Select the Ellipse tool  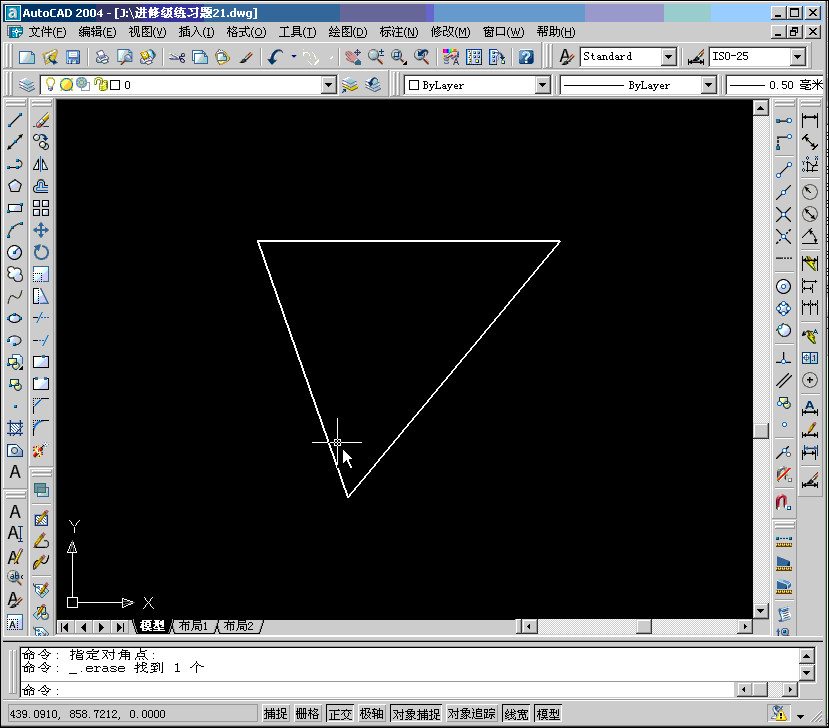tap(15, 318)
